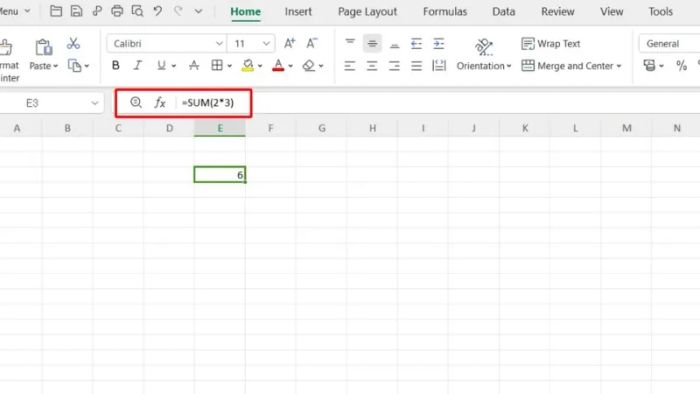Select cell E3 containing 6
700x394 pixels.
pos(220,174)
